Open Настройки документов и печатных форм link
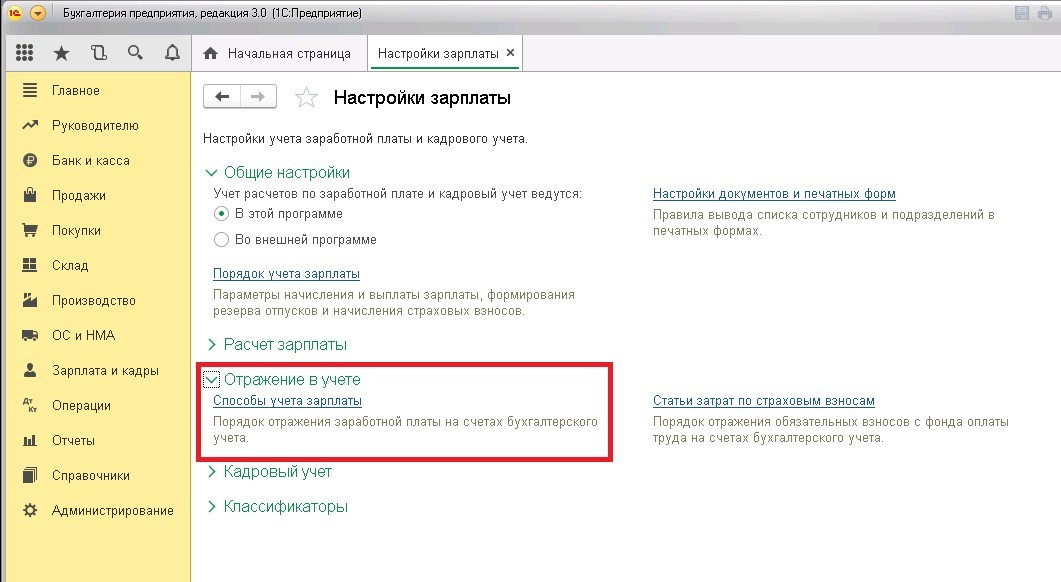The width and height of the screenshot is (1061, 582). coord(774,194)
